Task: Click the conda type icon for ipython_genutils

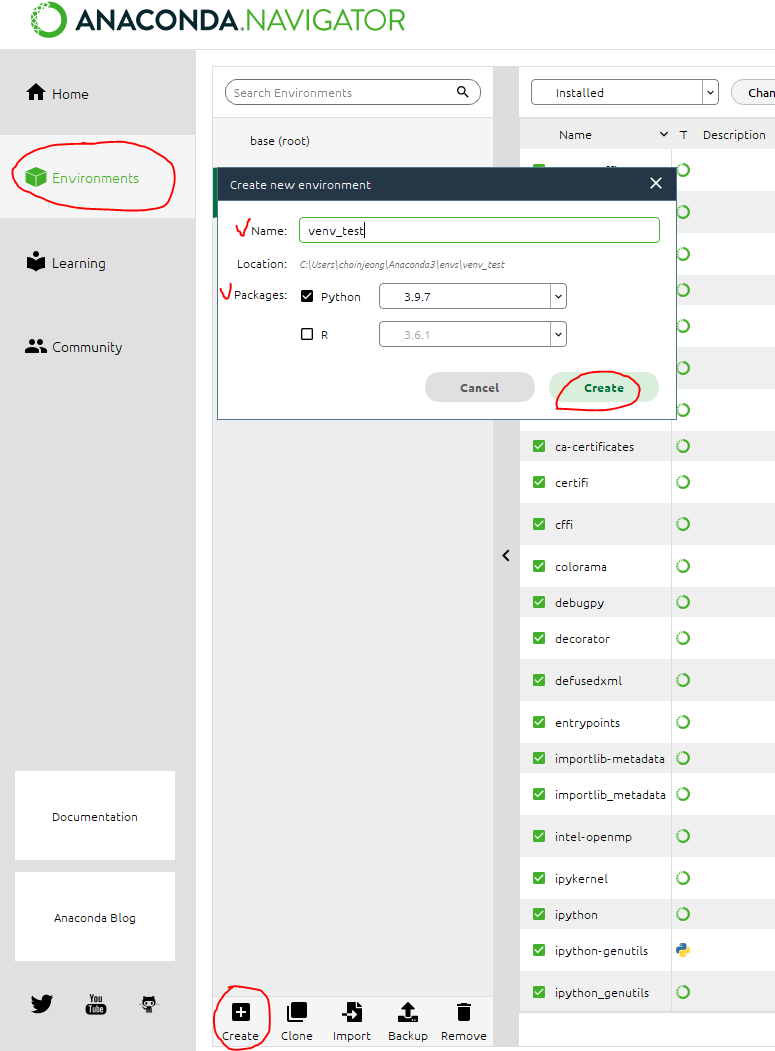Action: (x=683, y=992)
